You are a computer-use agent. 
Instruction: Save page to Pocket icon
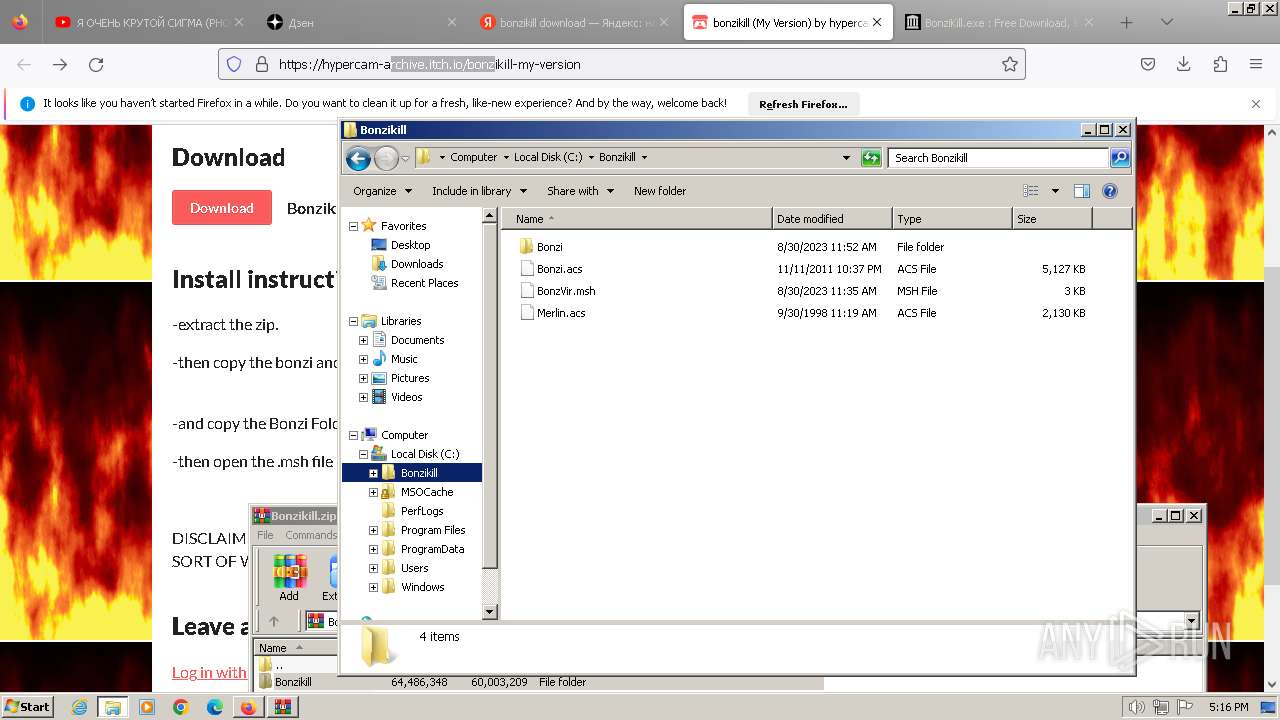point(1148,64)
